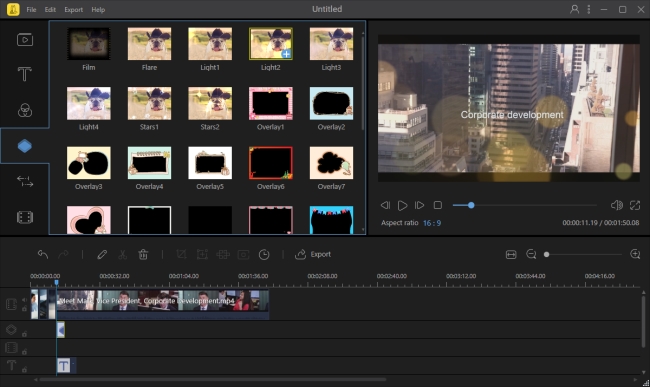
Task: Select the Overlay7 thumbnail
Action: coord(331,163)
